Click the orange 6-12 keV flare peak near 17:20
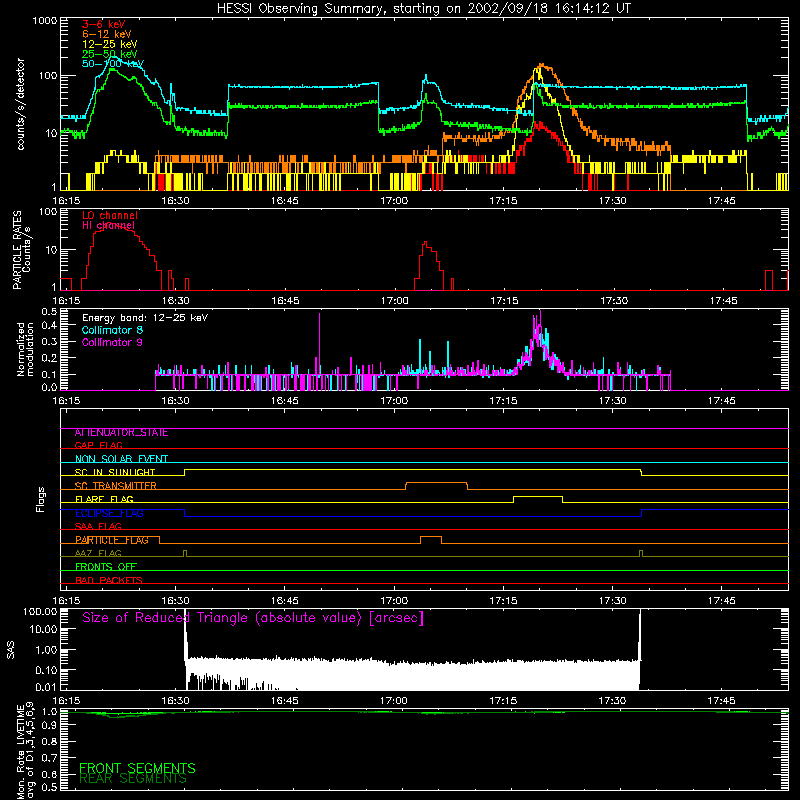The height and width of the screenshot is (800, 800). click(x=542, y=65)
